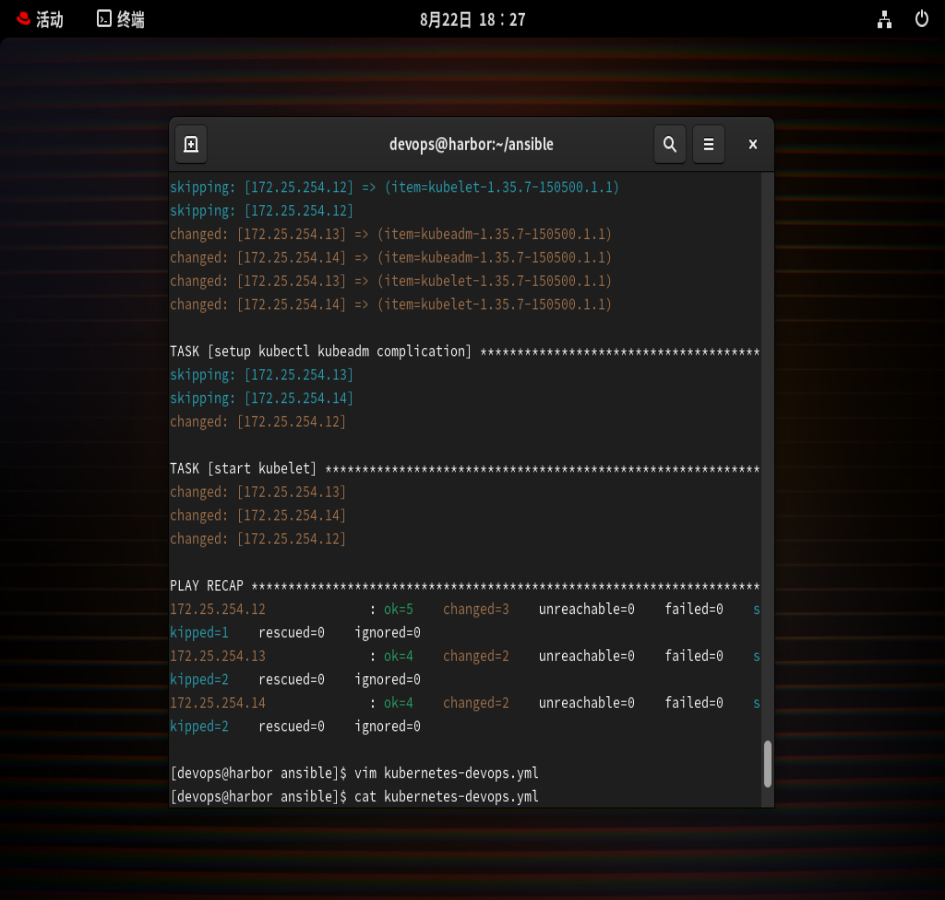This screenshot has width=945, height=900.
Task: Click the cat kubernetes-devops.yml command line
Action: click(354, 797)
